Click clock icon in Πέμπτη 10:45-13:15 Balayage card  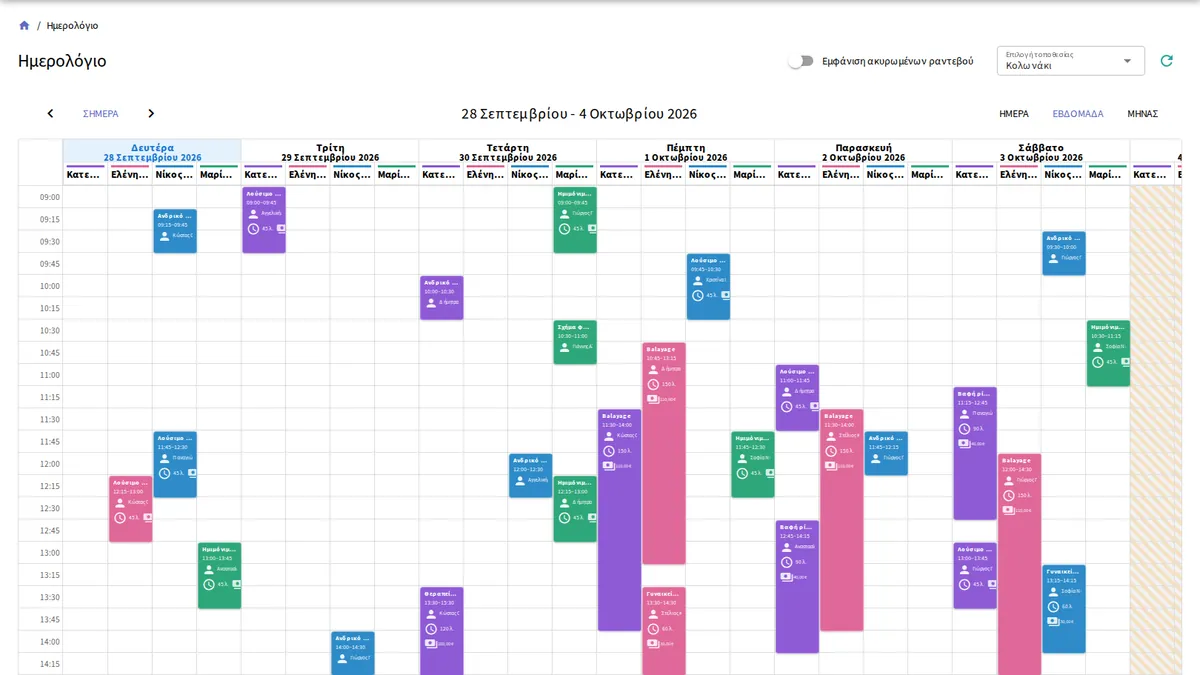click(653, 384)
